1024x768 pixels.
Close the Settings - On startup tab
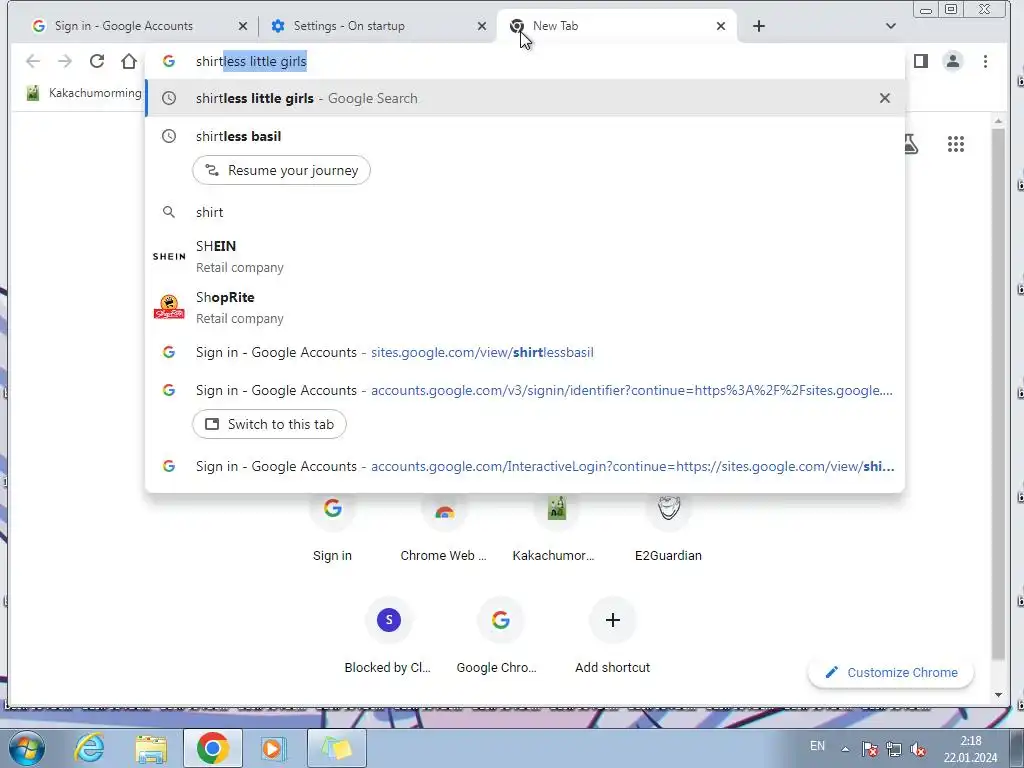click(481, 26)
